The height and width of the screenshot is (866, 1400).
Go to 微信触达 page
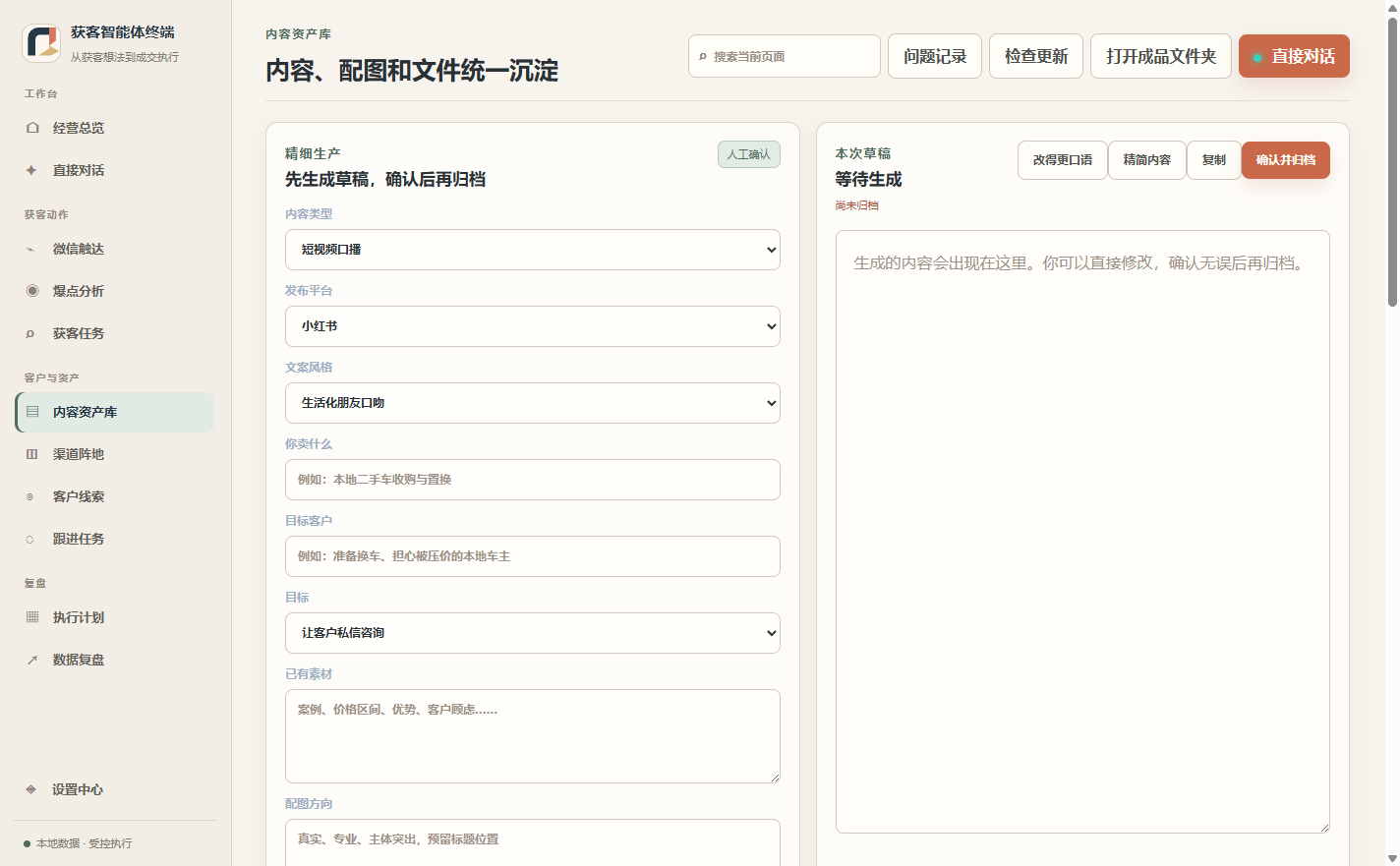115,249
